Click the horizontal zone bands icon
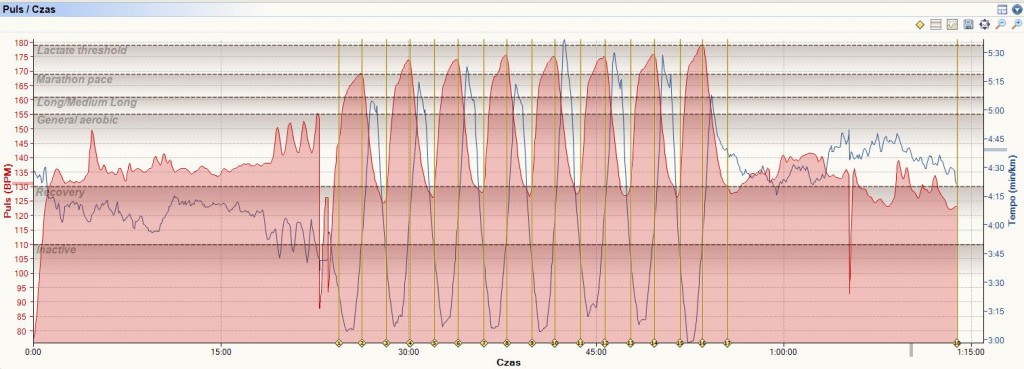 [935, 25]
